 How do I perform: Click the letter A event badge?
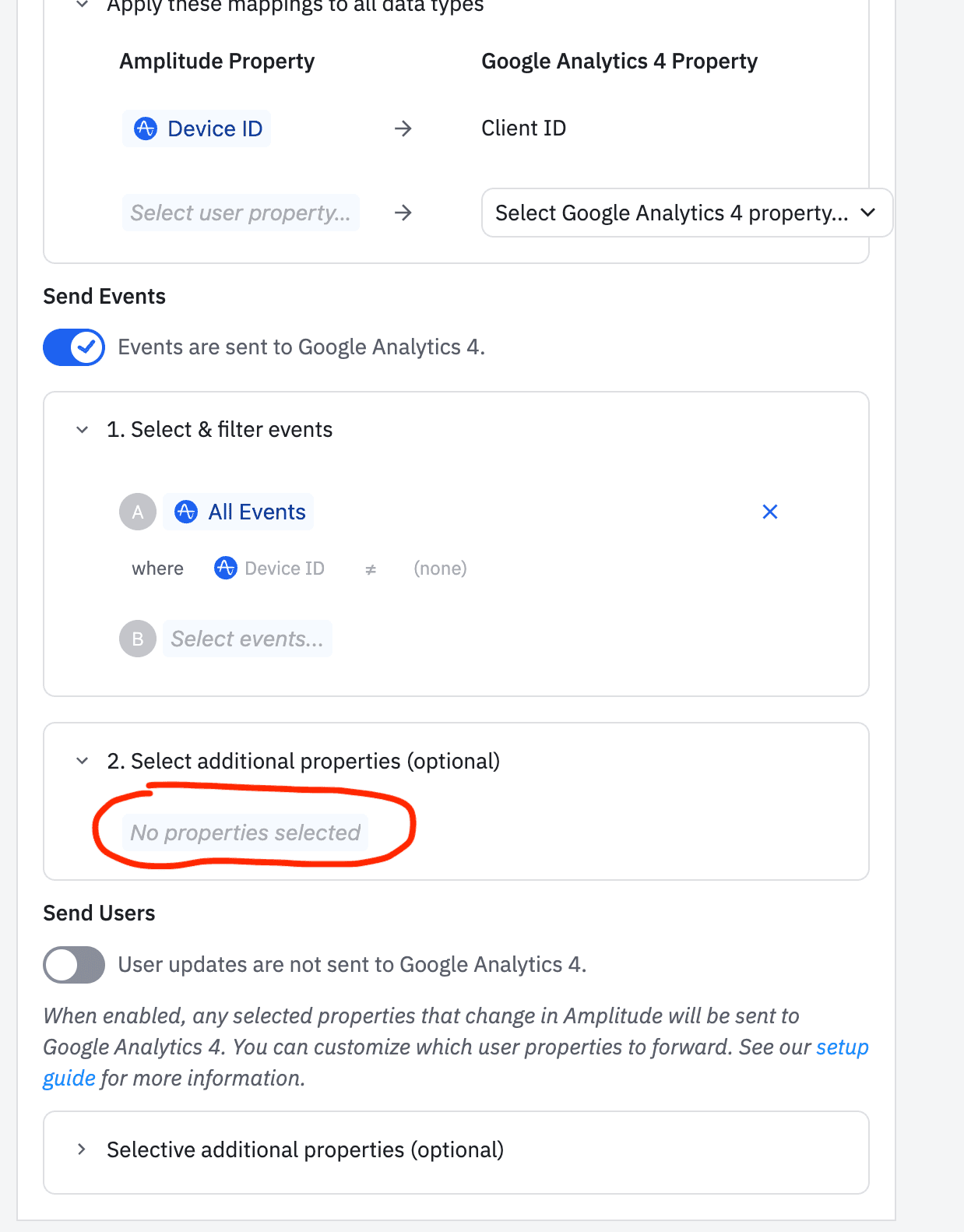138,512
